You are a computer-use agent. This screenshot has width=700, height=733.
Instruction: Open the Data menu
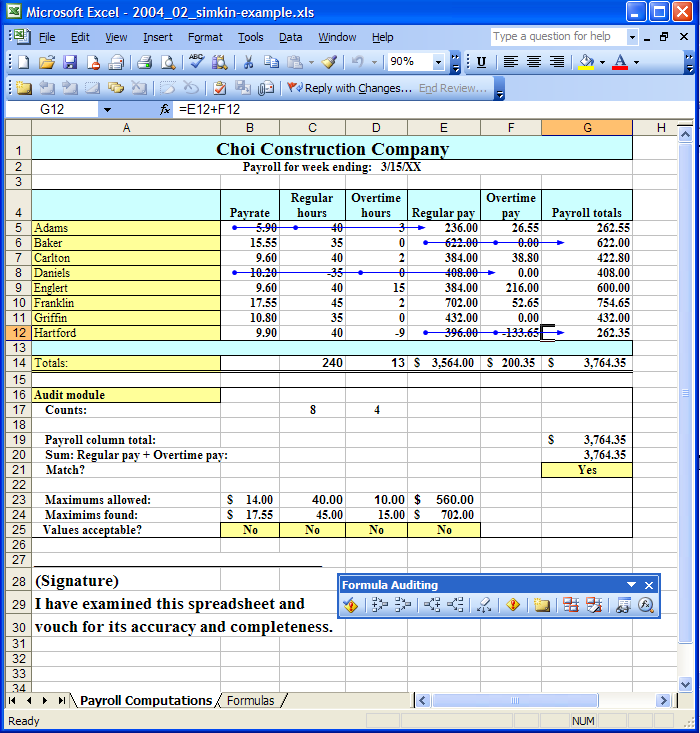290,37
